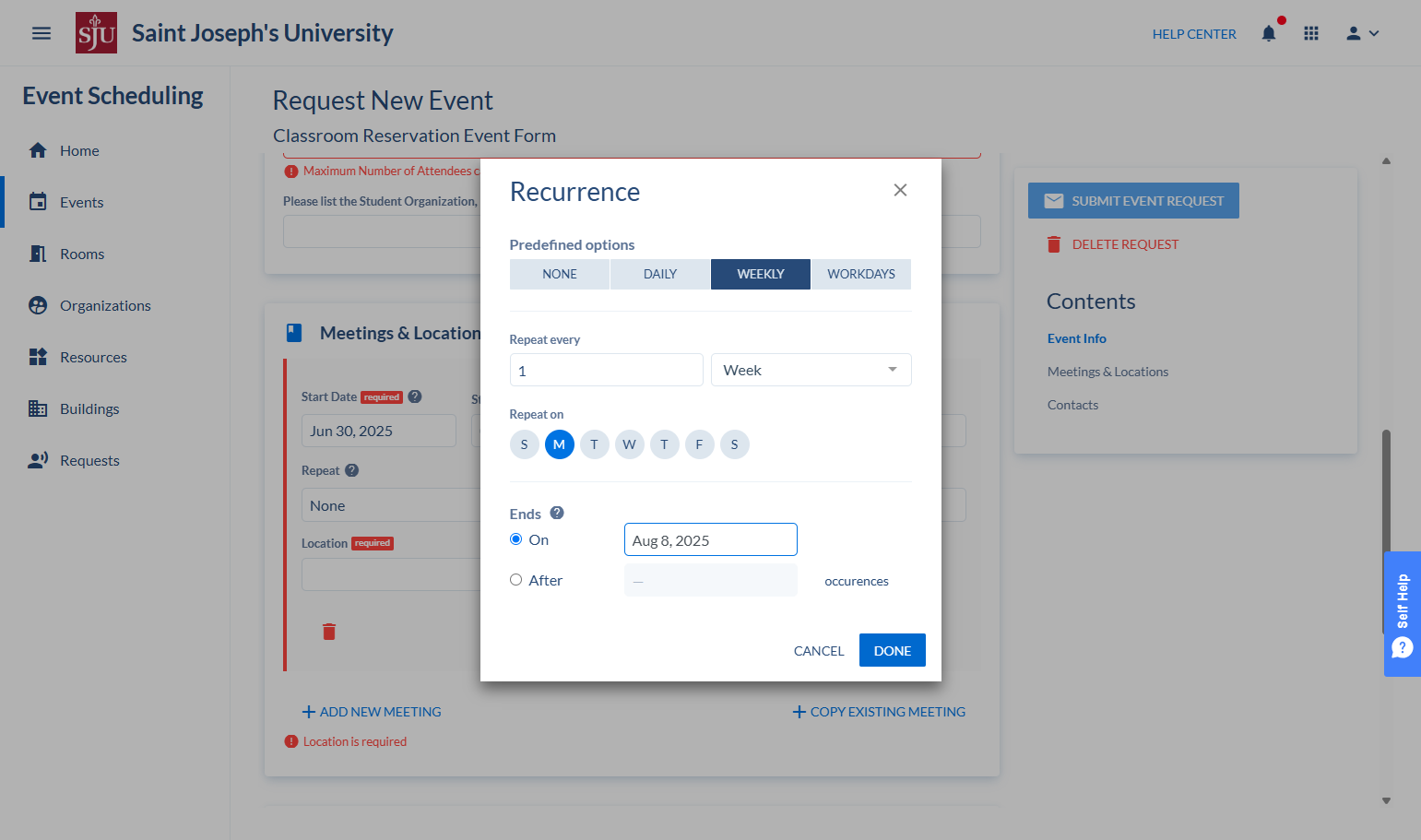
Task: Select the DAILY predefined option
Action: 660,274
